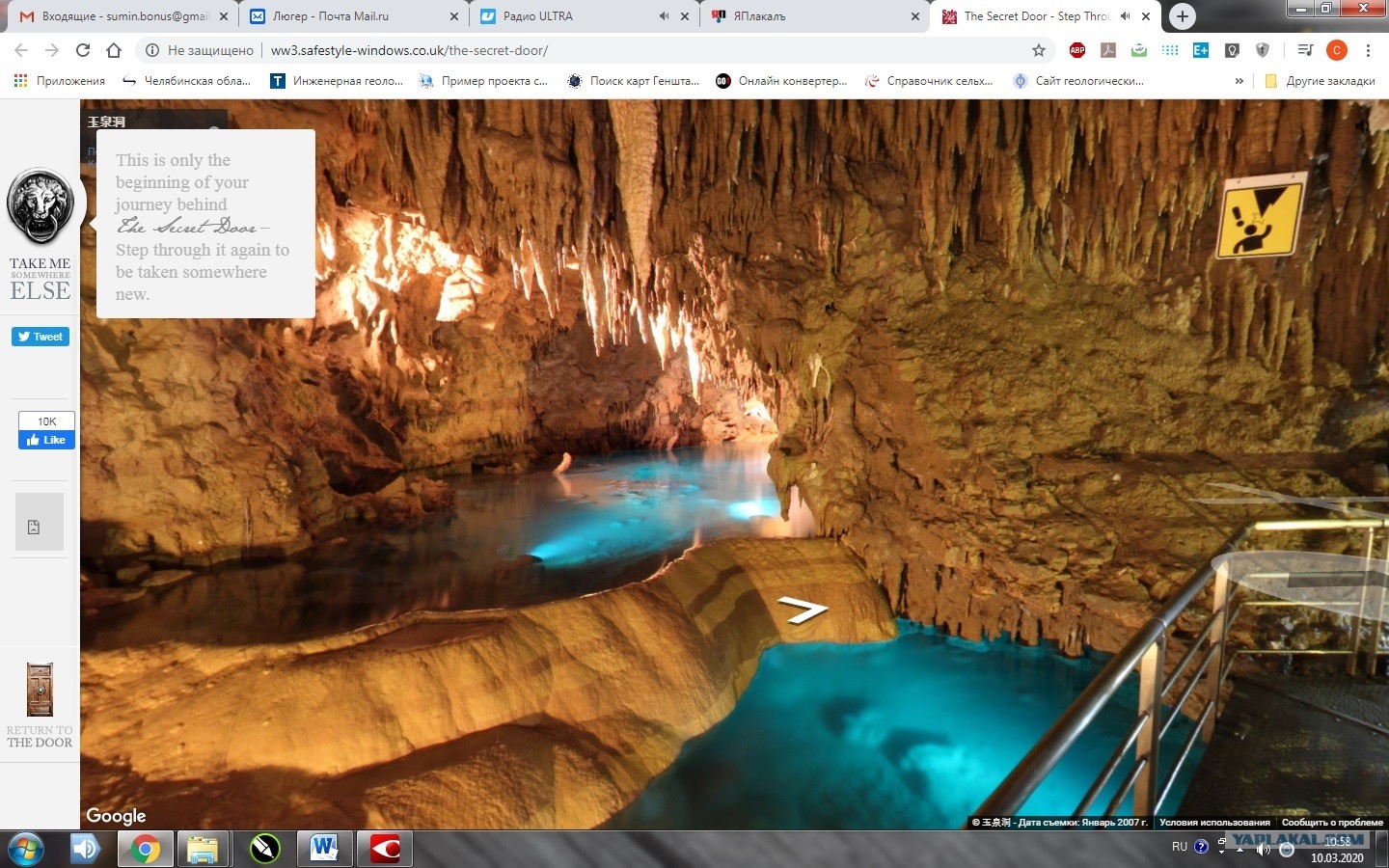Bookmark this page with the star
The height and width of the screenshot is (868, 1389).
pos(1039,50)
